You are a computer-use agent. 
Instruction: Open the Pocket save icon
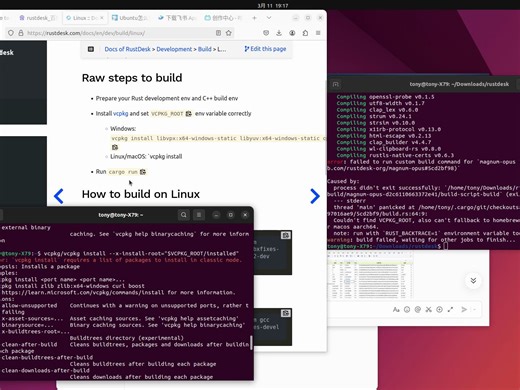tap(266, 33)
